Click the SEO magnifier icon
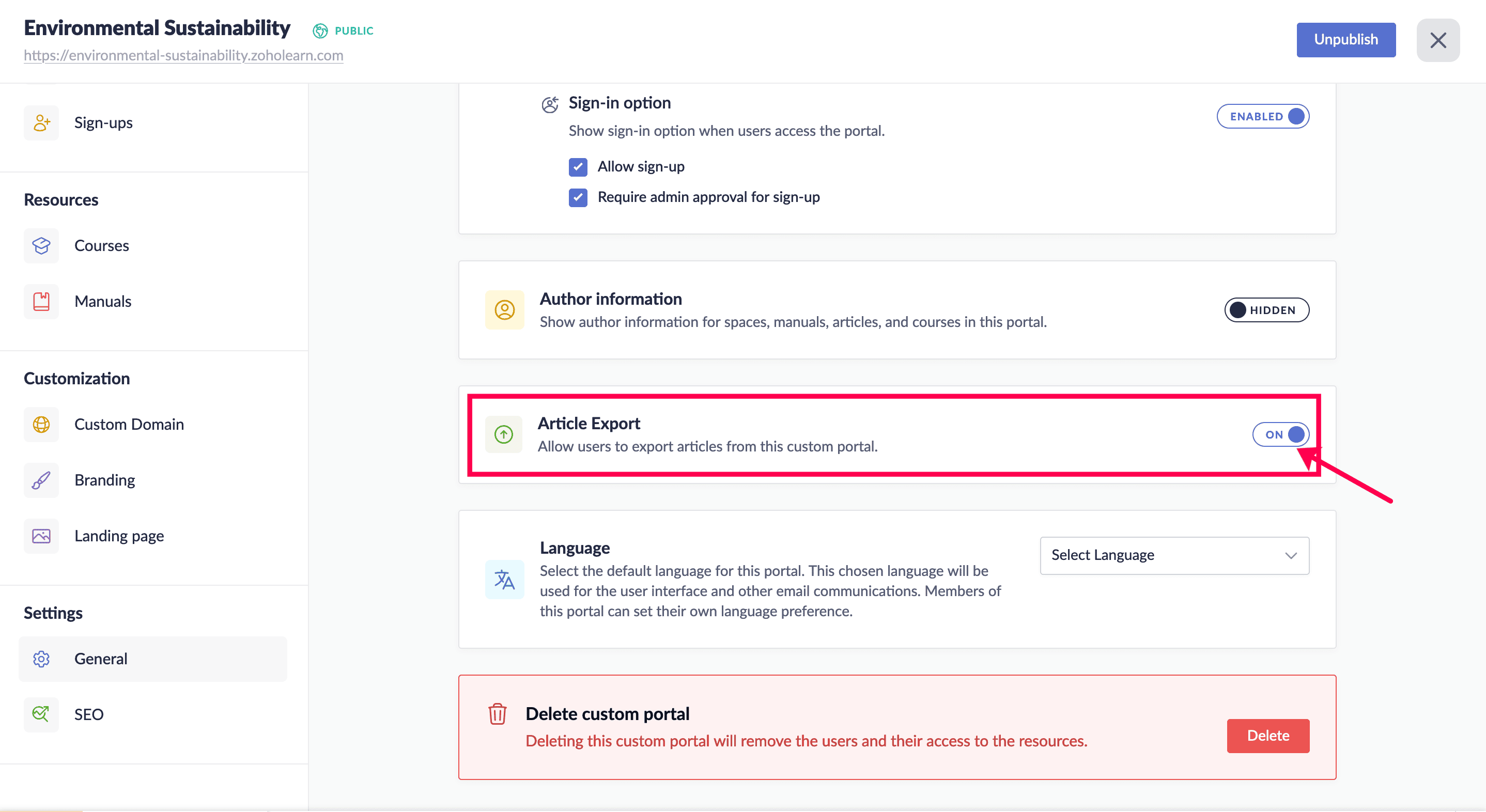Viewport: 1486px width, 812px height. tap(41, 714)
